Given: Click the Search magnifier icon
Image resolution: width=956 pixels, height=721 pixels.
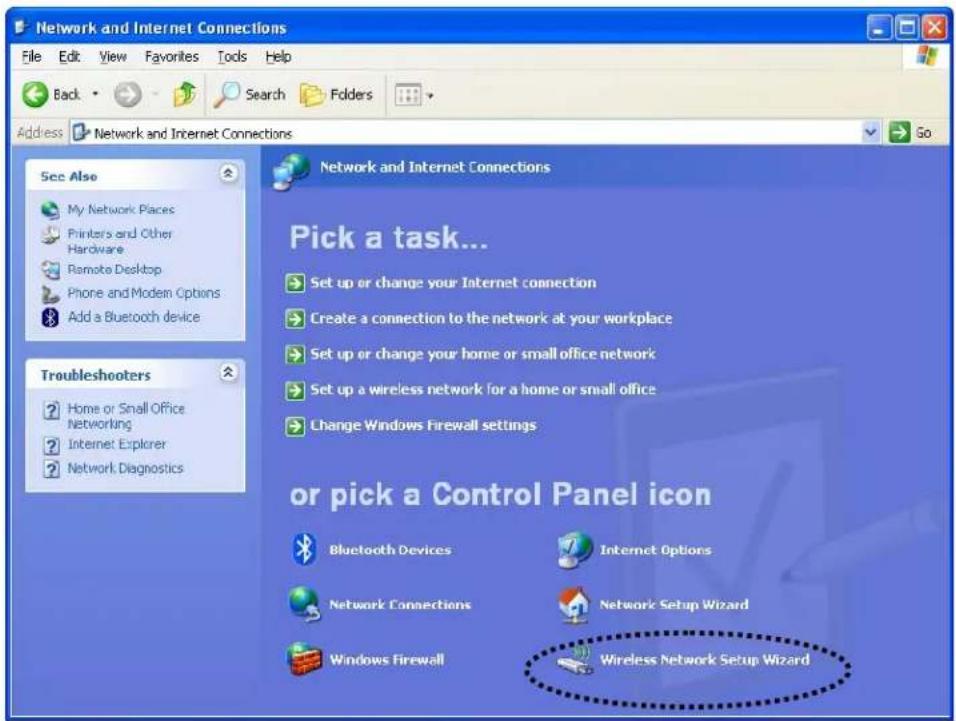Looking at the screenshot, I should [x=226, y=94].
